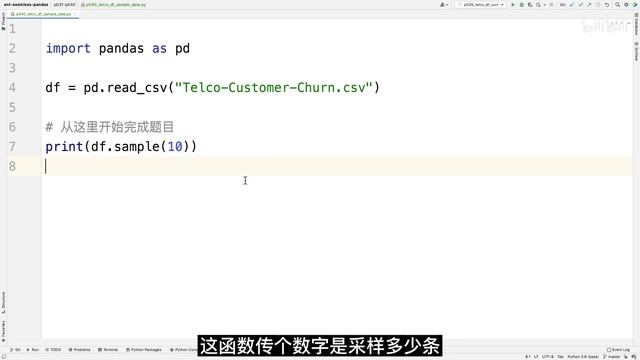Open the Structure tool window sidebar tab
This screenshot has width=640, height=360.
point(3,302)
